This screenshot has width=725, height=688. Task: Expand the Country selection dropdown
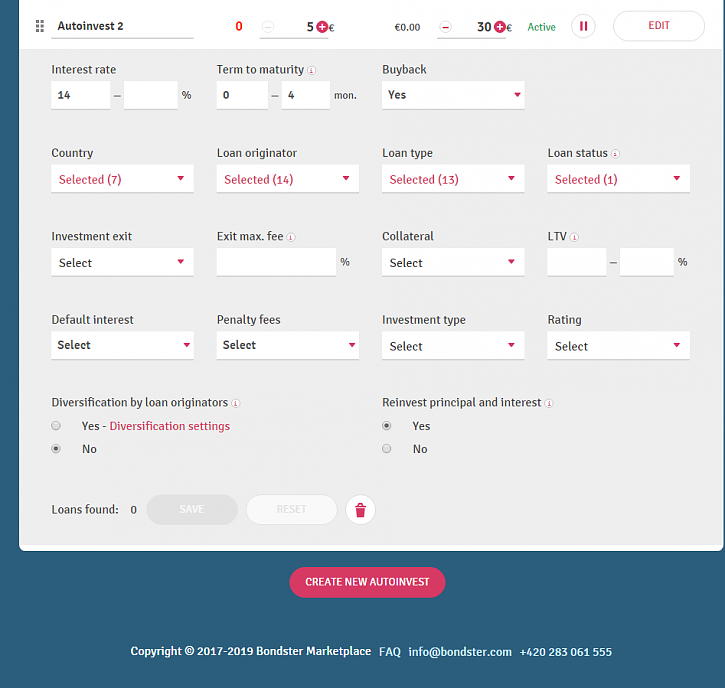(x=122, y=179)
